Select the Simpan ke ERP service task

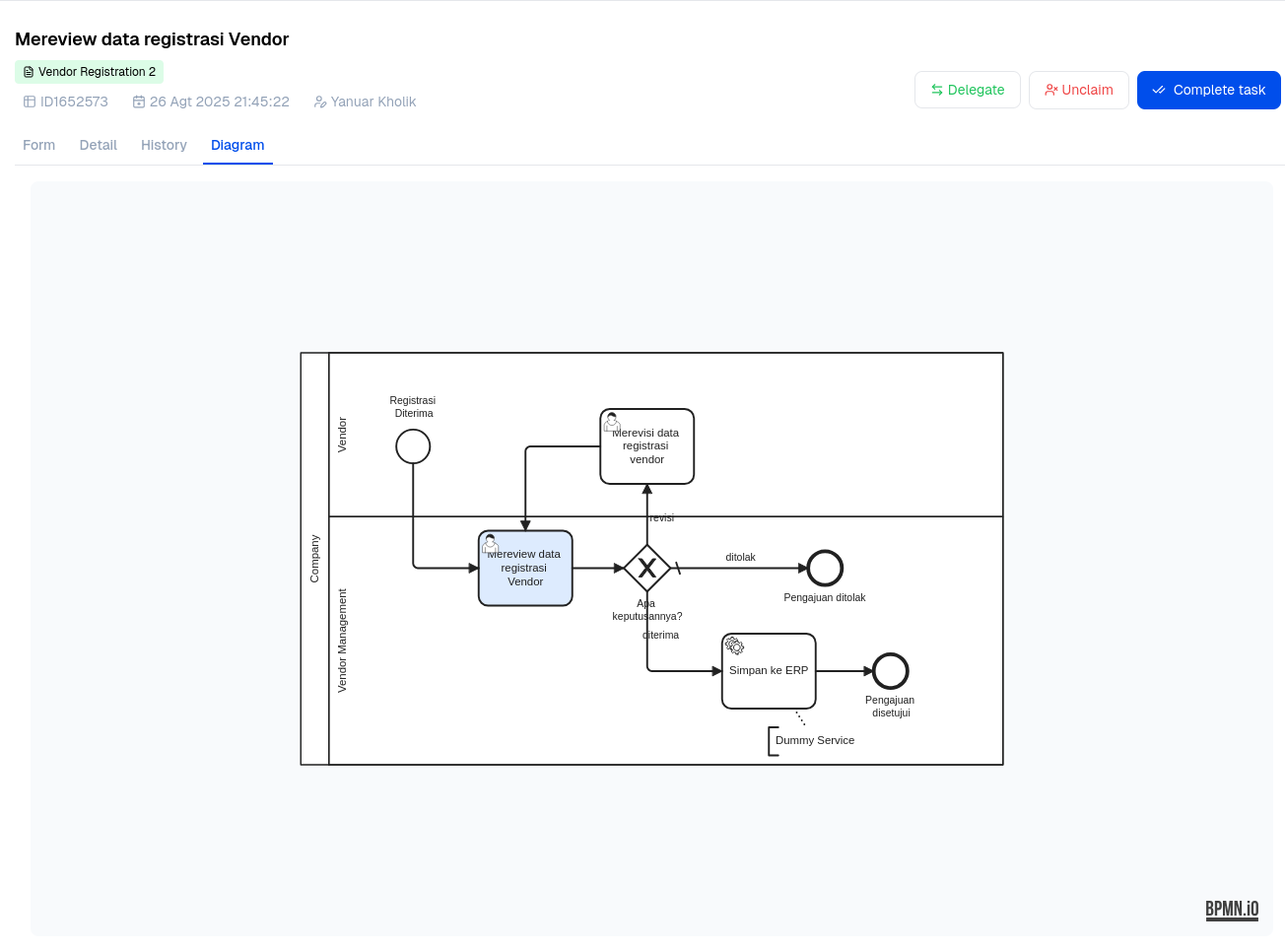(769, 671)
